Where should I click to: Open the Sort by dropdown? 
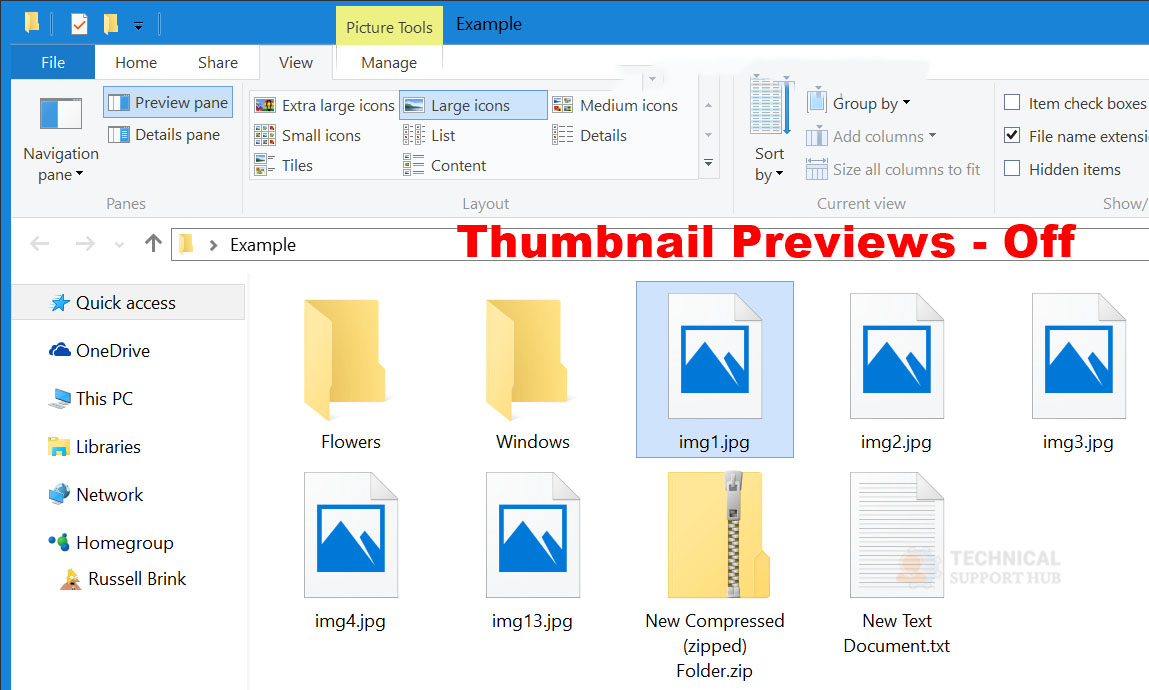(769, 130)
